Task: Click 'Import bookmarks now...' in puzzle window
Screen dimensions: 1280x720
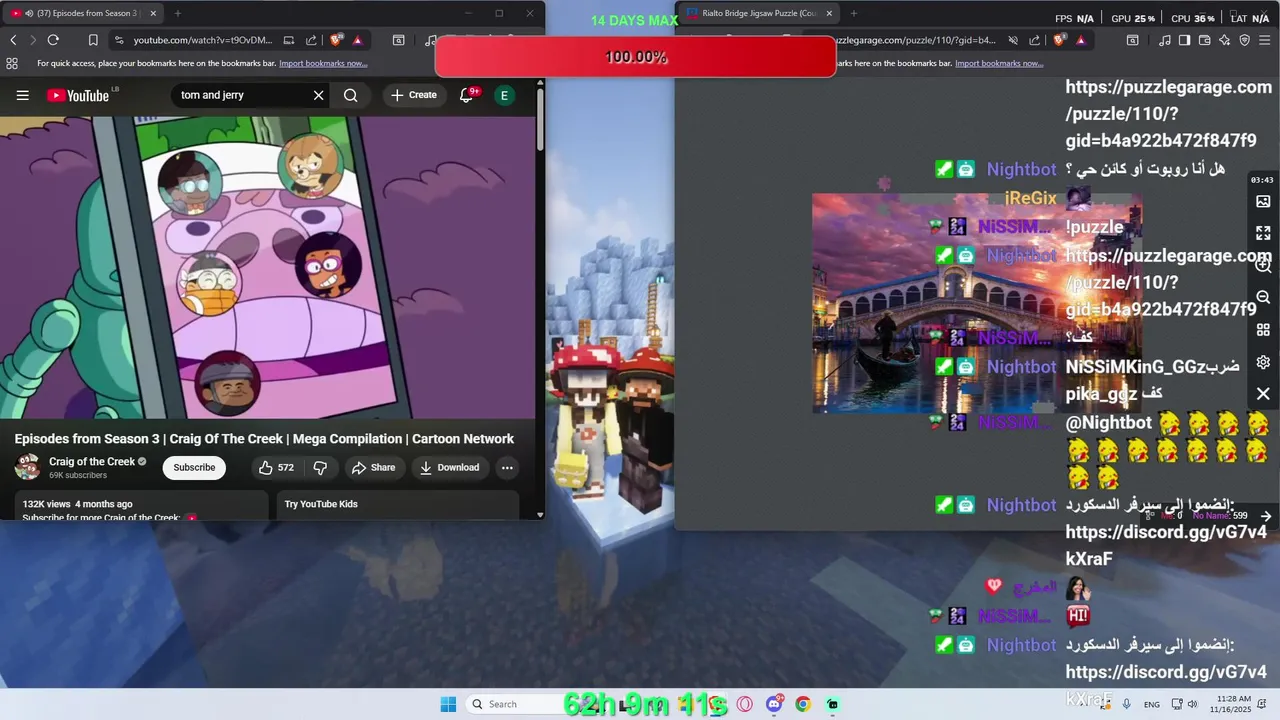Action: click(999, 63)
